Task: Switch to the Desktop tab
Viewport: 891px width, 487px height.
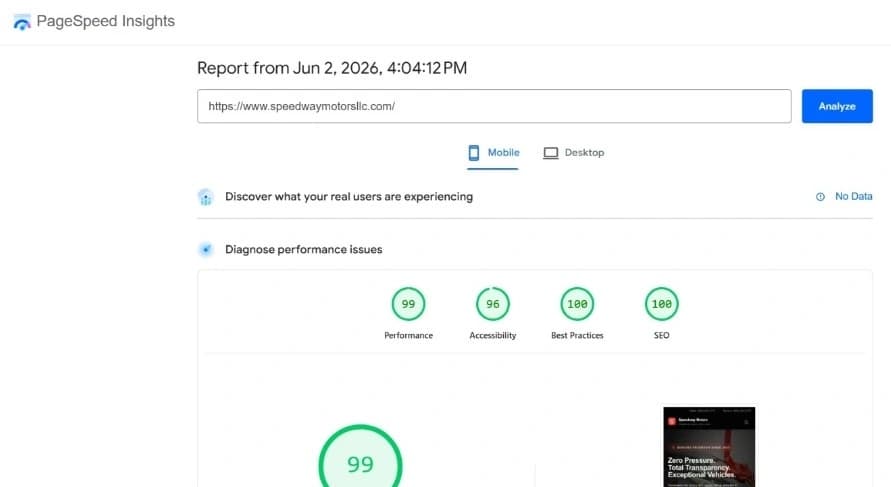Action: pos(573,153)
